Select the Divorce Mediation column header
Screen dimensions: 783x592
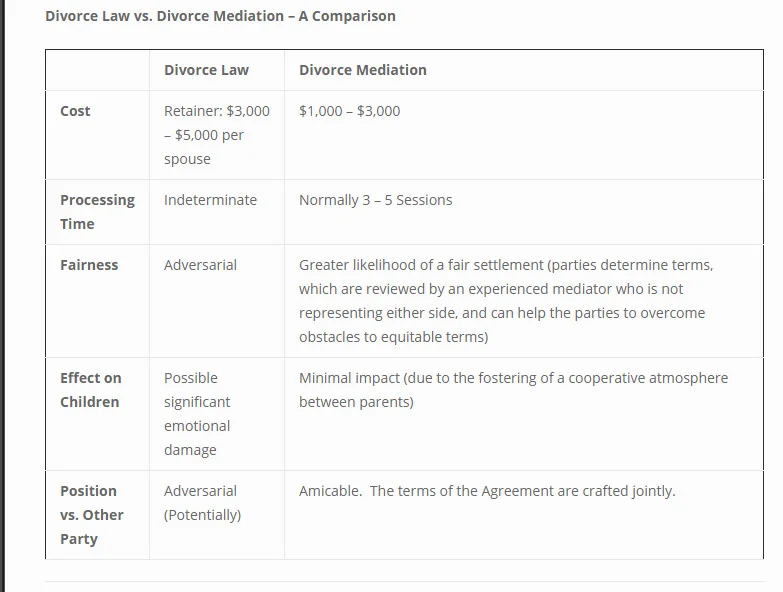coord(363,70)
